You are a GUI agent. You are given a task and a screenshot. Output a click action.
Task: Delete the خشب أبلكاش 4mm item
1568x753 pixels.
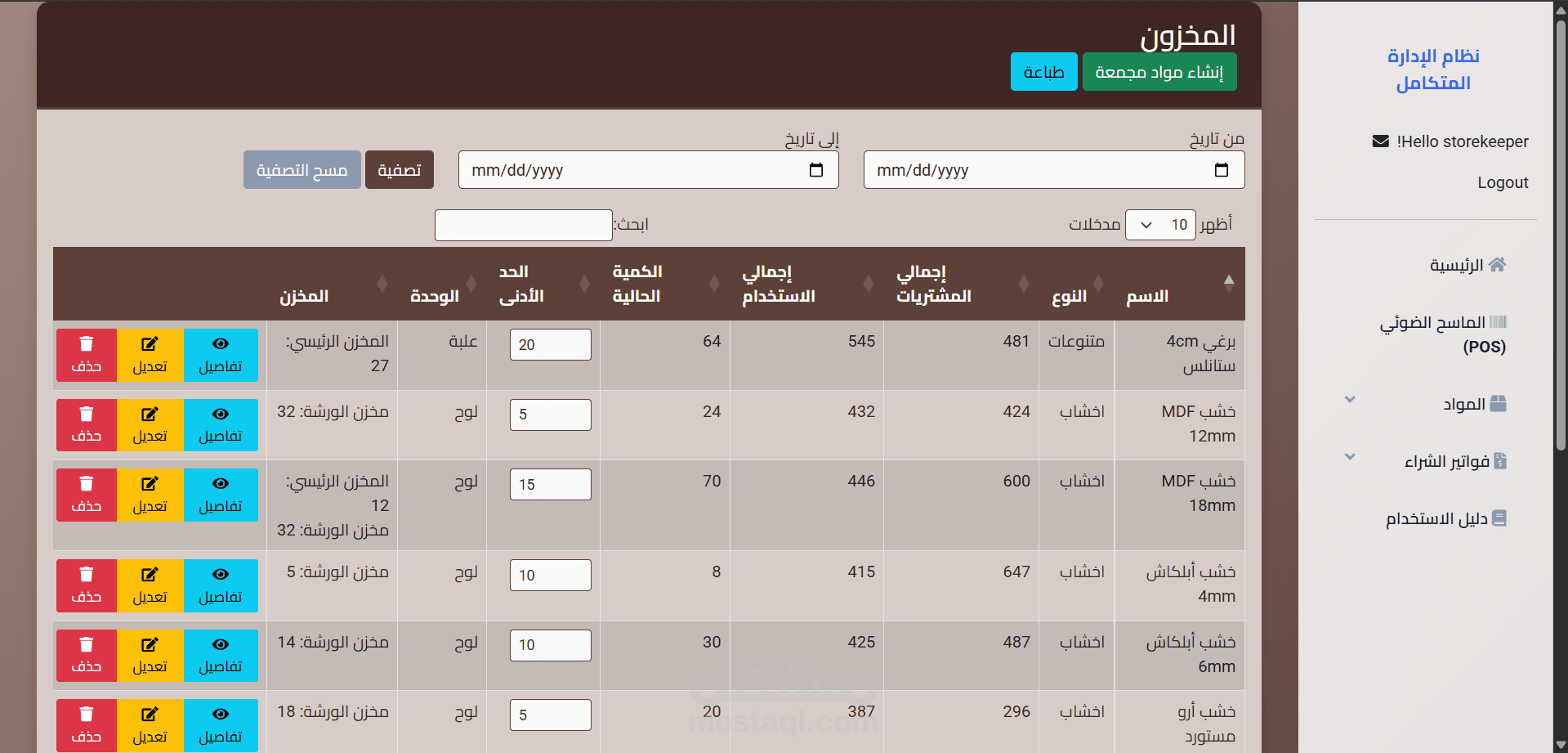point(87,585)
